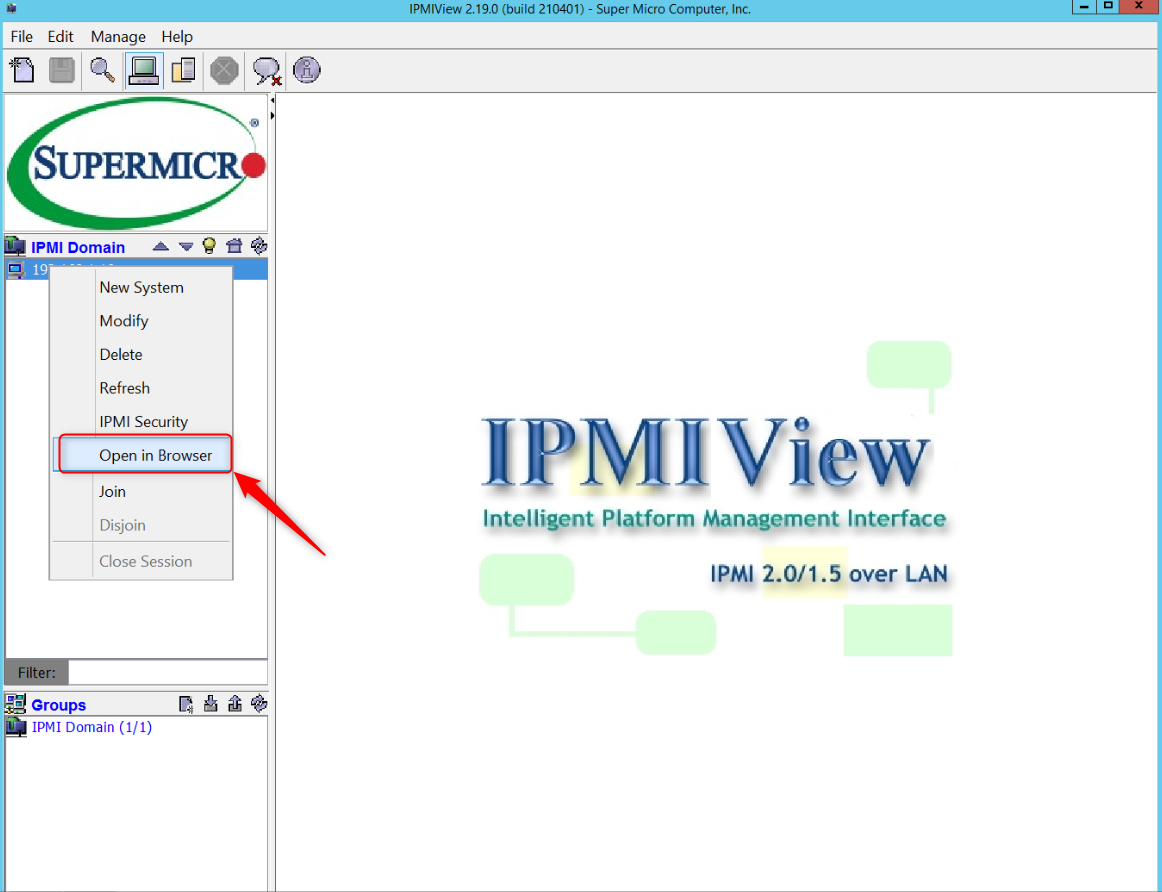Click the New file toolbar icon
The height and width of the screenshot is (892, 1162).
point(22,70)
